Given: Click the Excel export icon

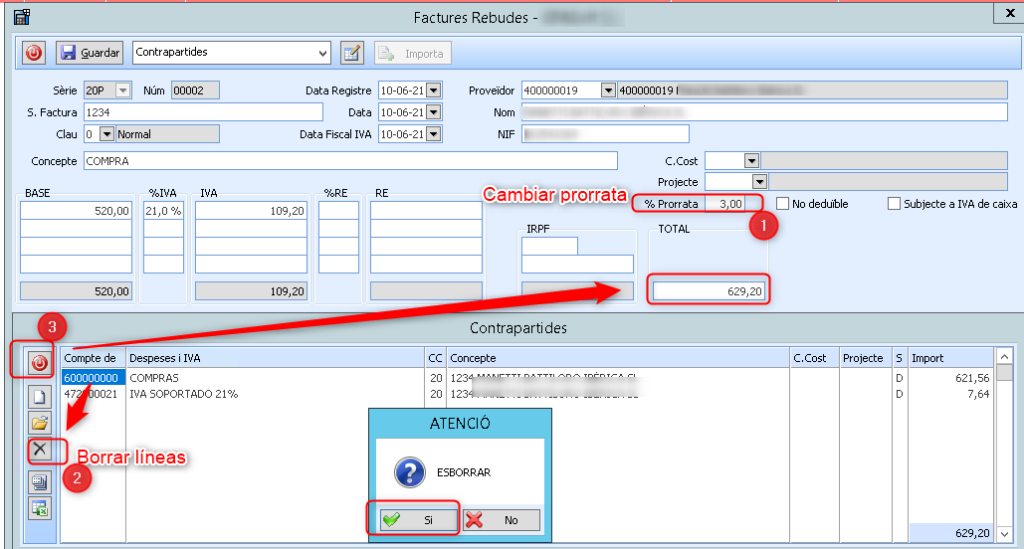Looking at the screenshot, I should click(41, 509).
